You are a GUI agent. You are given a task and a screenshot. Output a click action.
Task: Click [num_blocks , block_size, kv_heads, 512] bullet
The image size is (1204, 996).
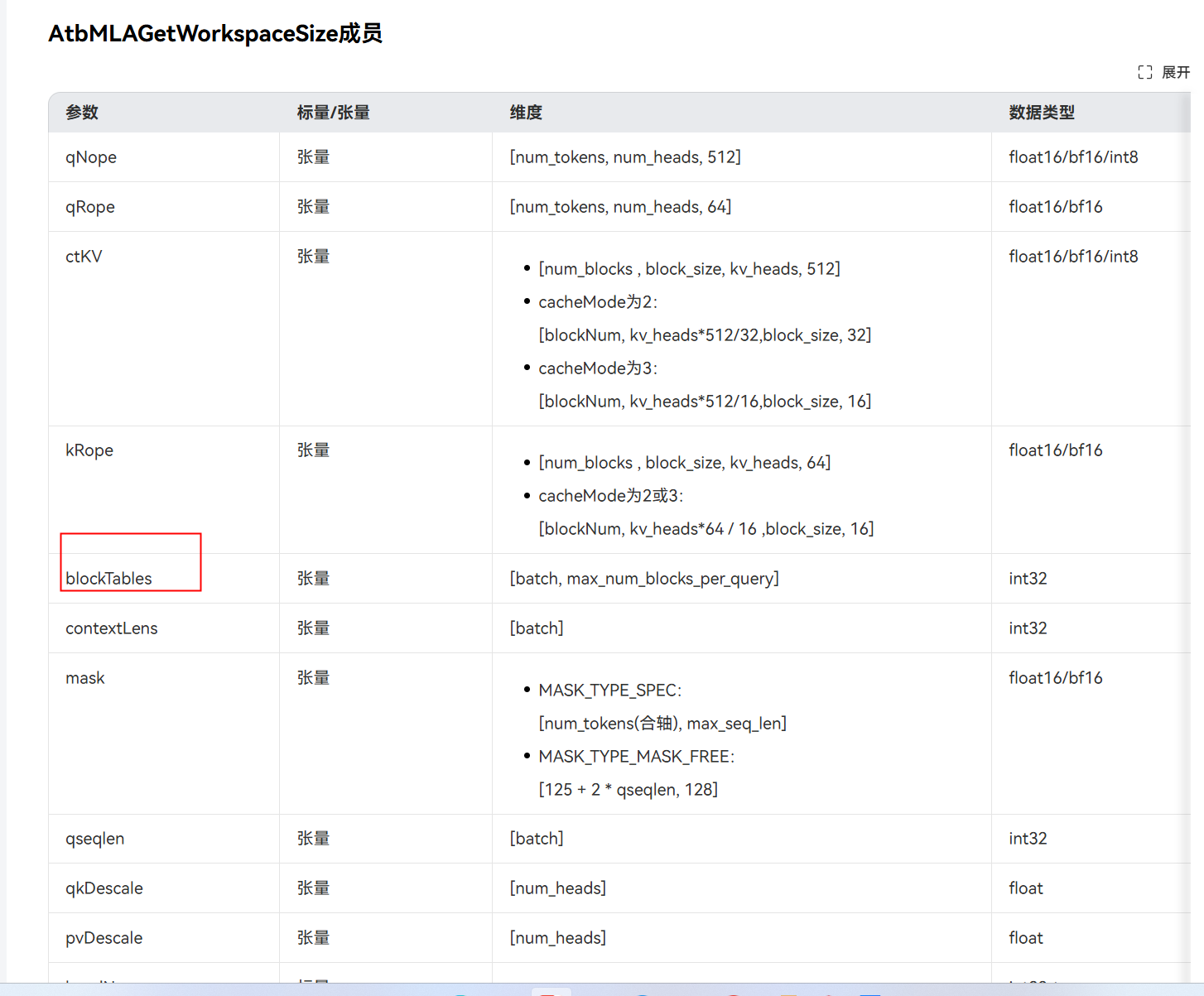pyautogui.click(x=689, y=269)
